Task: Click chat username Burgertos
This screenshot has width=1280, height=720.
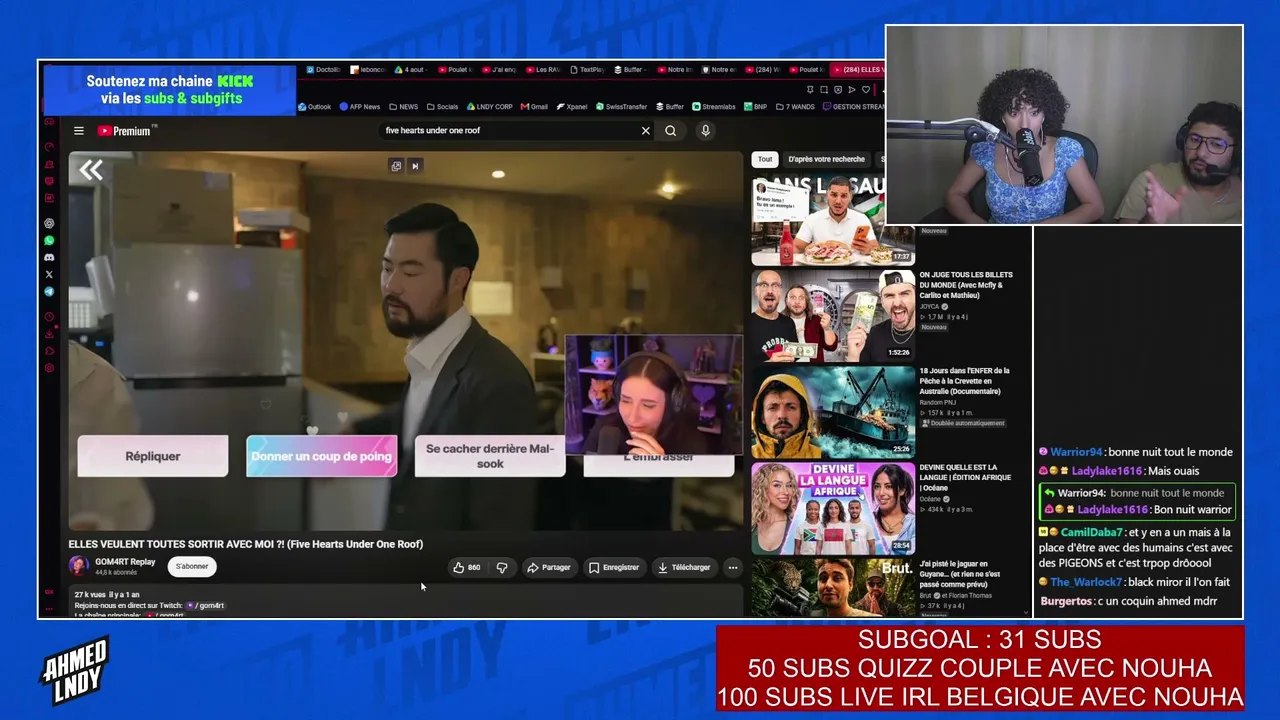Action: [1066, 601]
